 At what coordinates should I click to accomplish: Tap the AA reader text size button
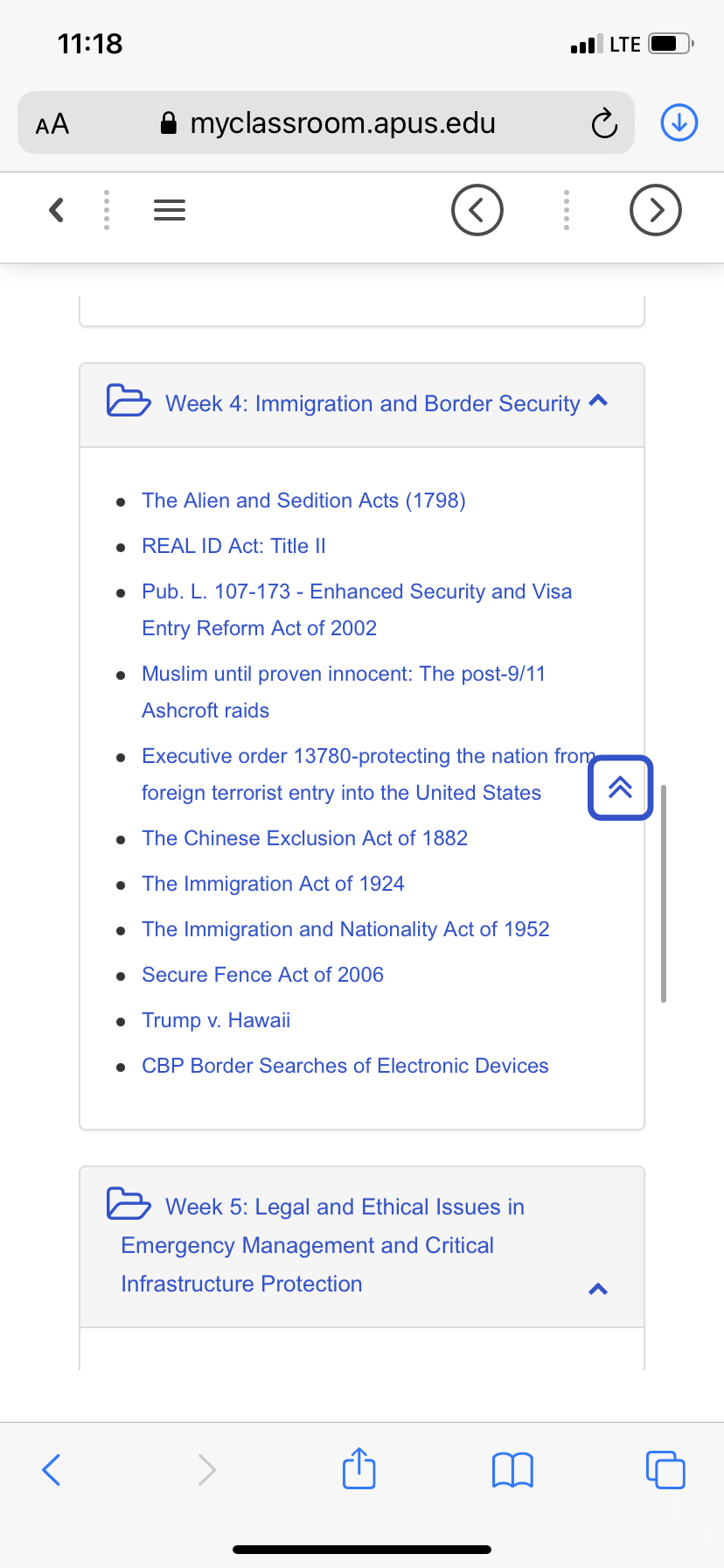tap(52, 123)
